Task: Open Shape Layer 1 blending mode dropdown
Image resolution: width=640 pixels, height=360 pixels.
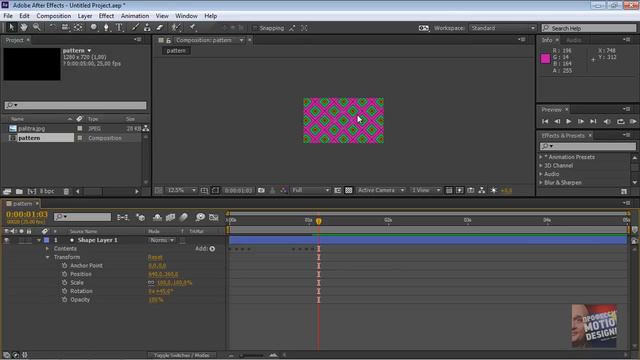Action: [x=162, y=240]
